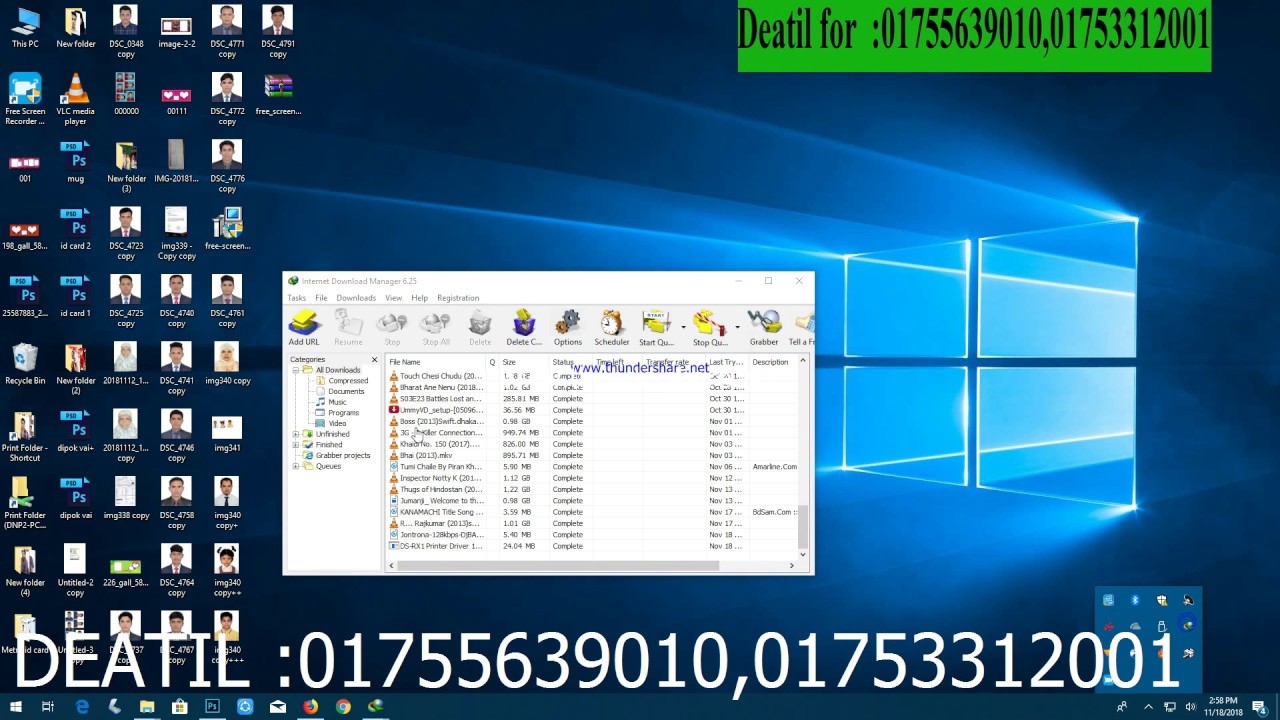Open the This PC desktop icon
This screenshot has height=720, width=1280.
pos(25,27)
